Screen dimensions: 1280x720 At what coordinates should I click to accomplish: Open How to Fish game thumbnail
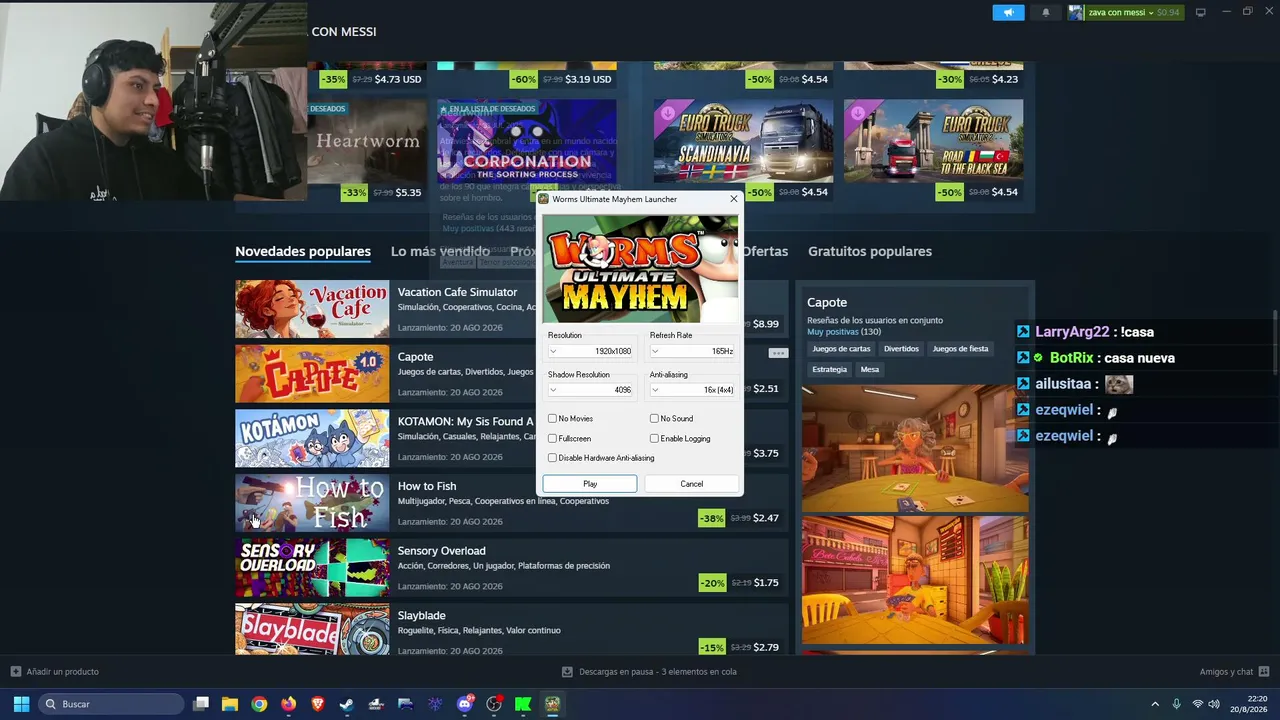pyautogui.click(x=312, y=503)
